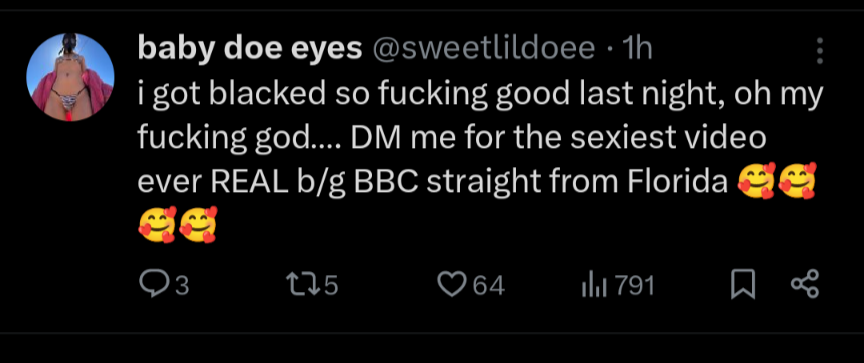
Task: Open the three-dot more options menu
Action: point(820,51)
